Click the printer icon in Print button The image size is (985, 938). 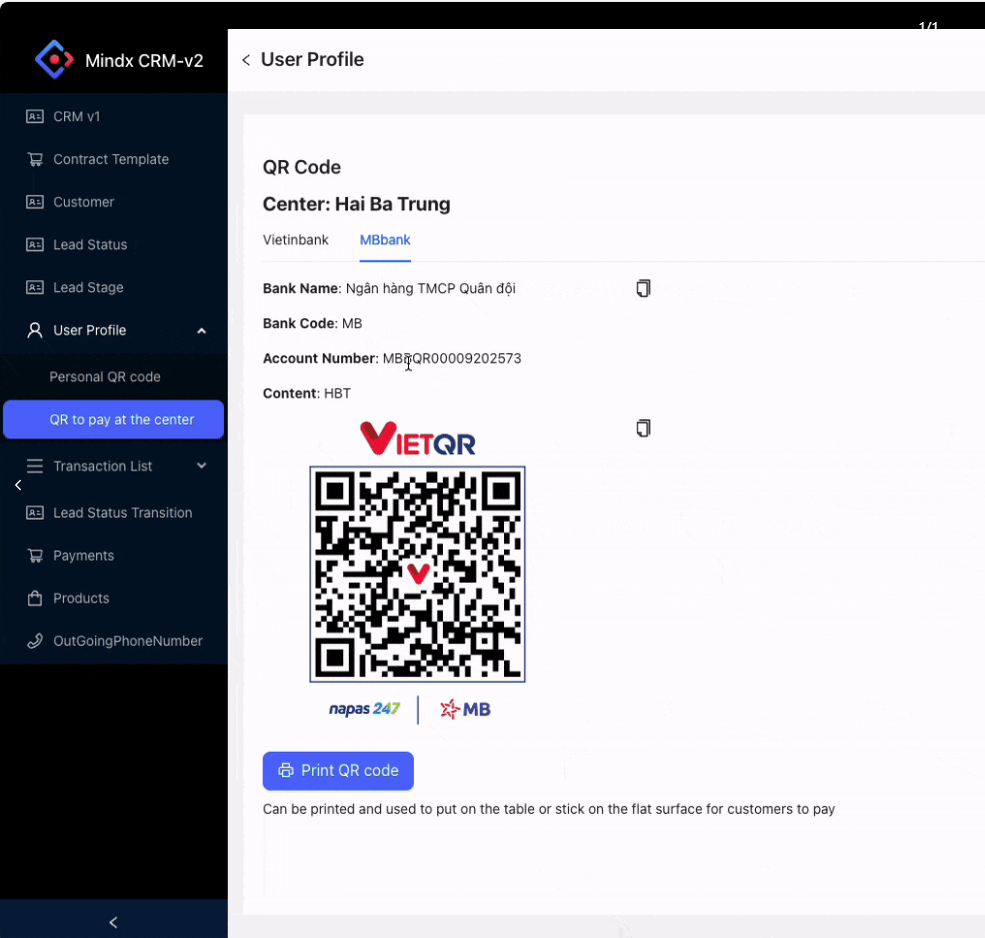coord(286,770)
